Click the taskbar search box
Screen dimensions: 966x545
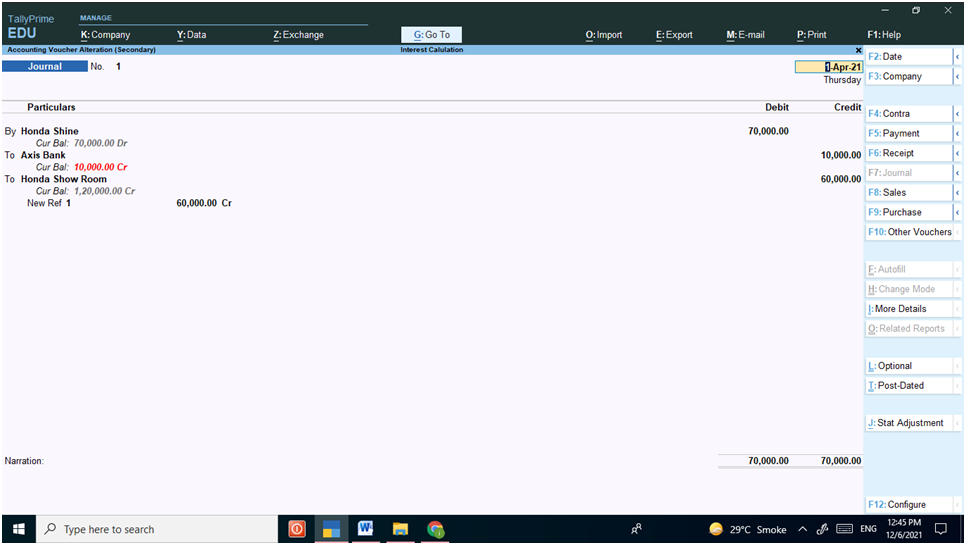(x=157, y=529)
